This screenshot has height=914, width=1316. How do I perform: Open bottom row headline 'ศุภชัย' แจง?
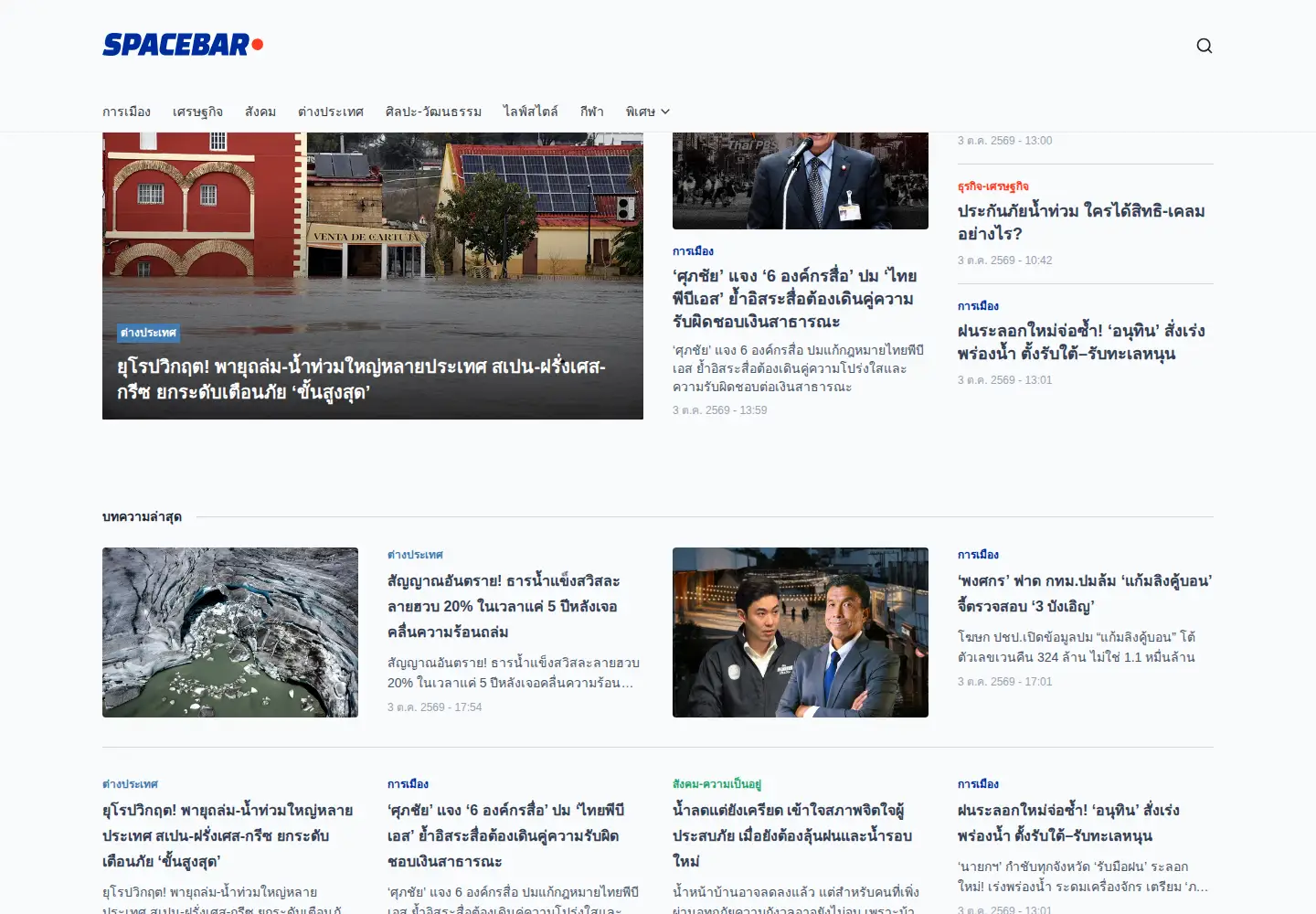(x=505, y=835)
